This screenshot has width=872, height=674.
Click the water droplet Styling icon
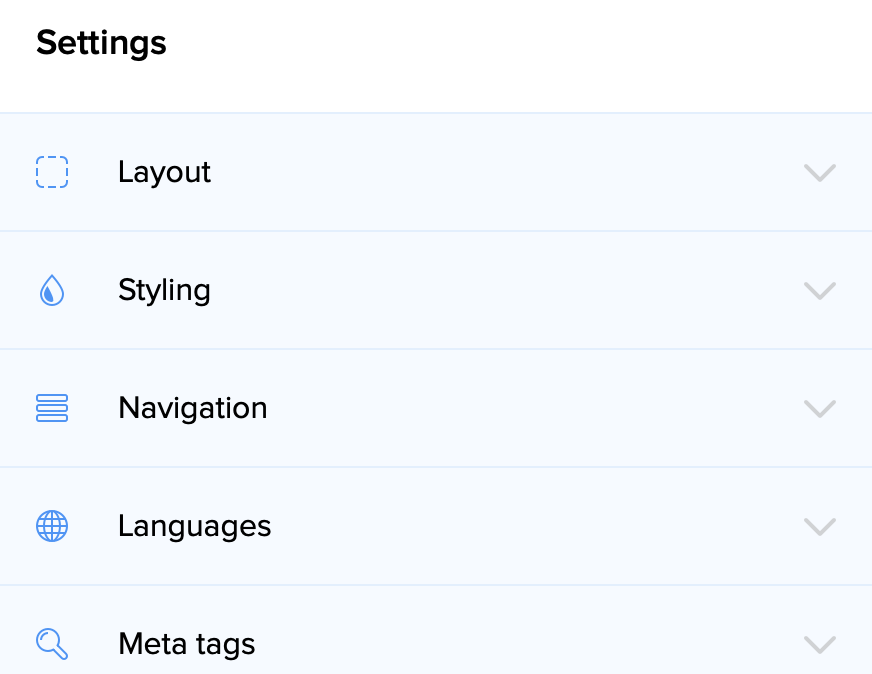pyautogui.click(x=52, y=291)
